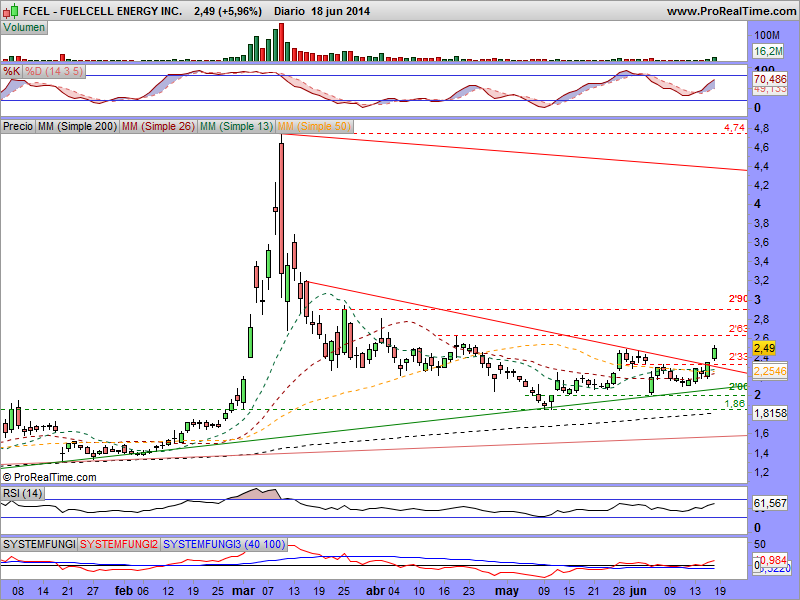Click the FCEL - FUELCELL ENERGY INC. title
800x600 pixels.
pos(103,11)
